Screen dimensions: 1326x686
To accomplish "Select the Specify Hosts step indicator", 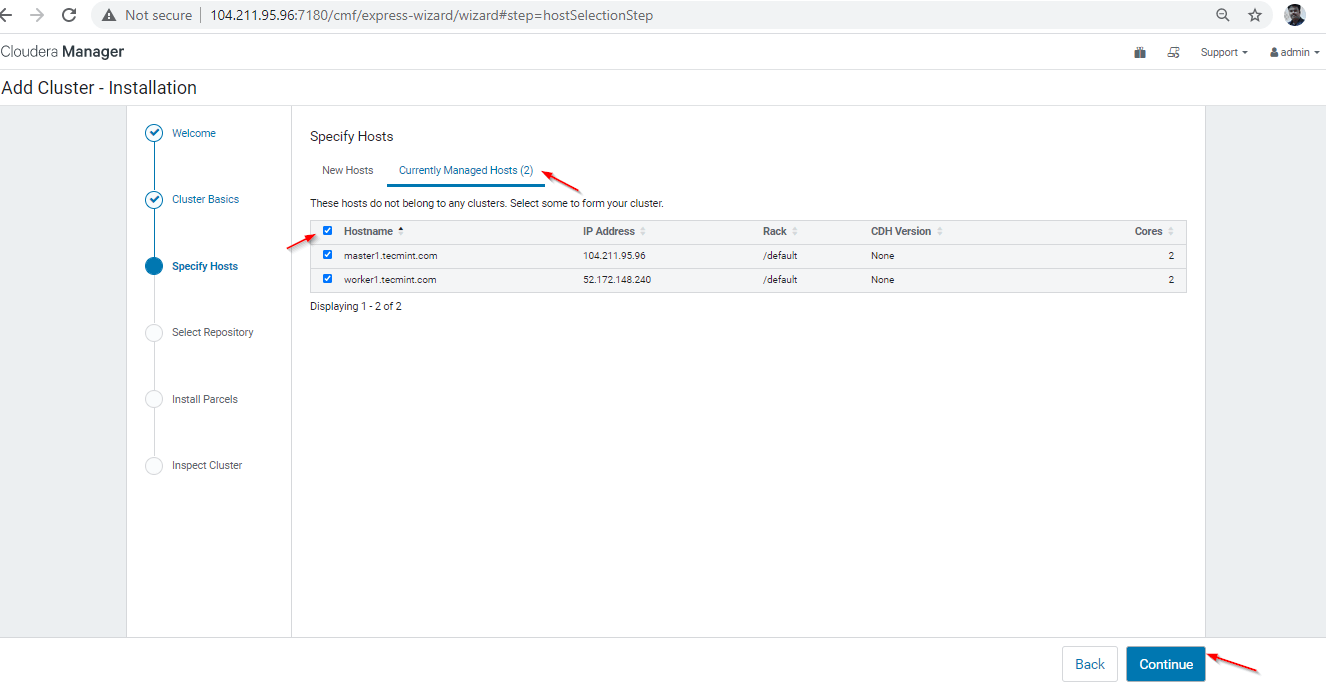I will tap(153, 265).
